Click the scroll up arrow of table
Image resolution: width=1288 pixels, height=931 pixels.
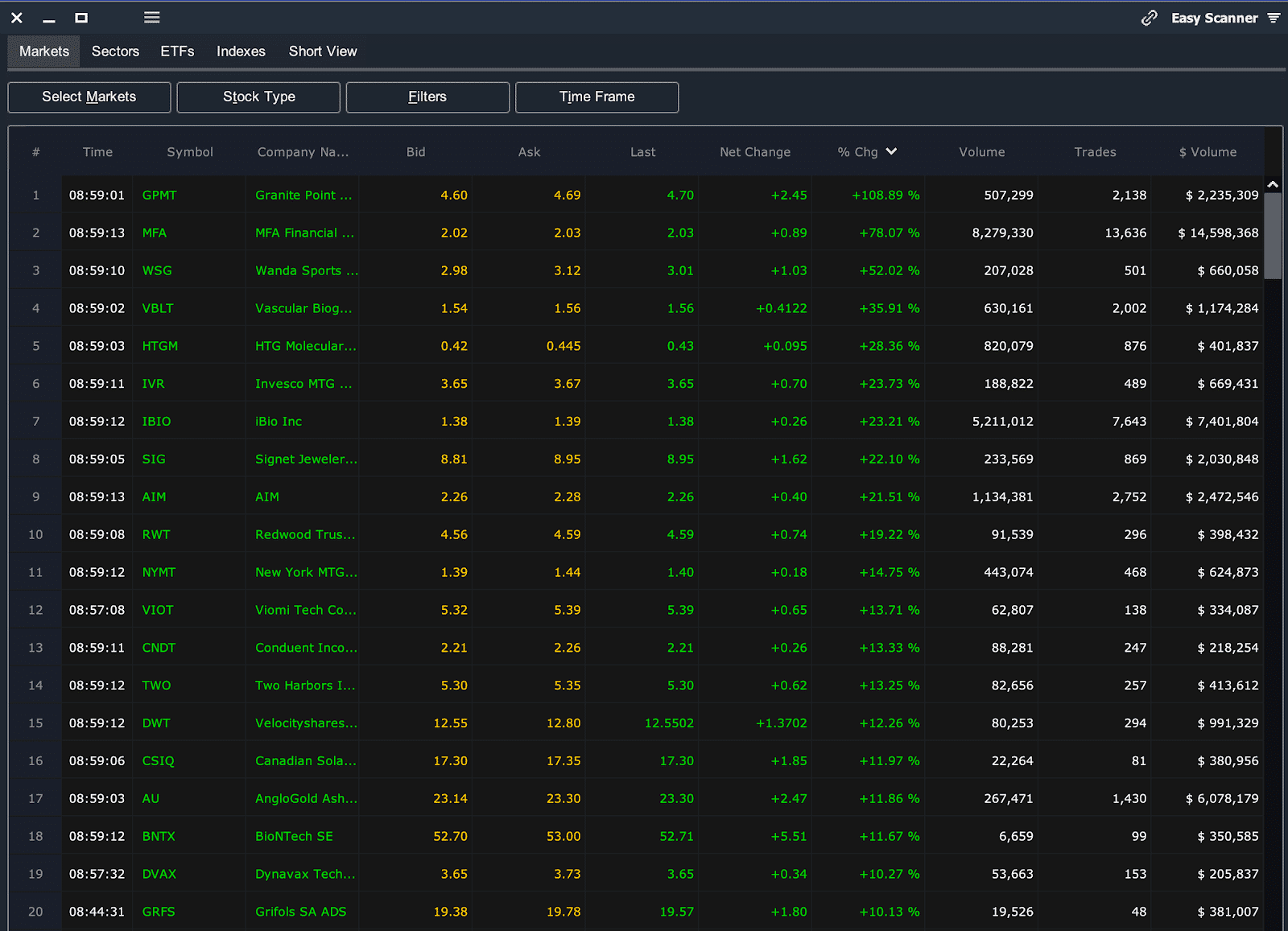tap(1273, 184)
